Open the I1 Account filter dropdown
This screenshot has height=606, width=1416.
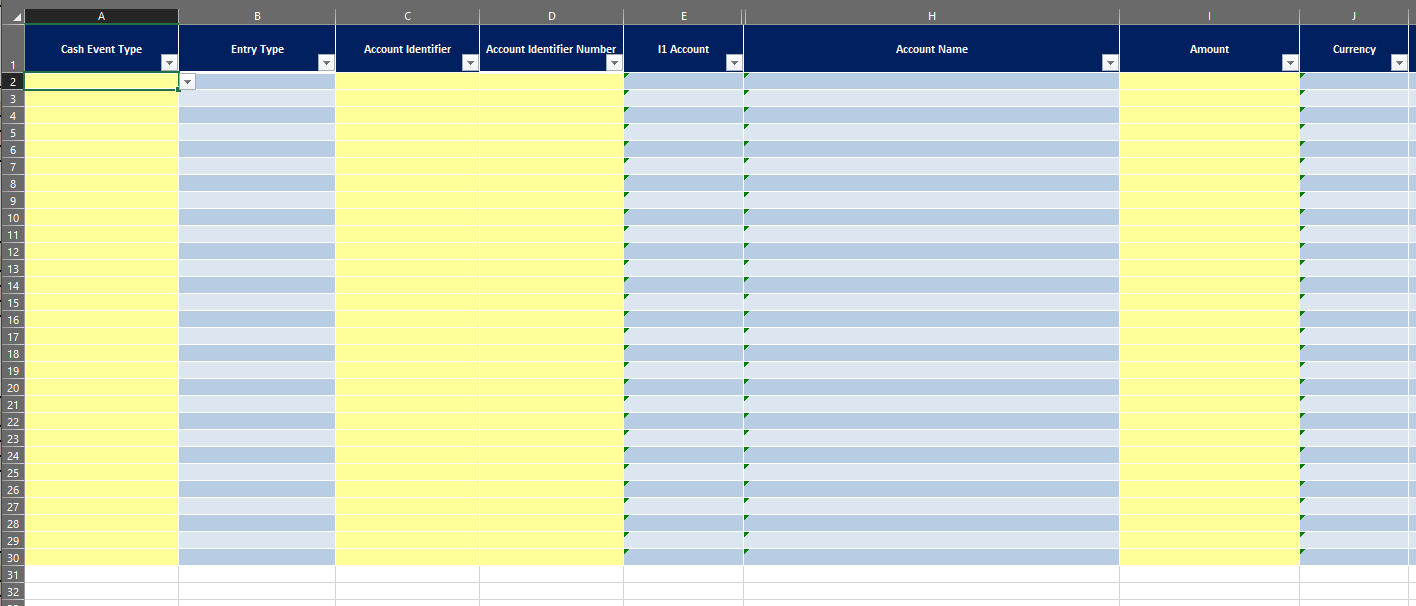point(734,63)
